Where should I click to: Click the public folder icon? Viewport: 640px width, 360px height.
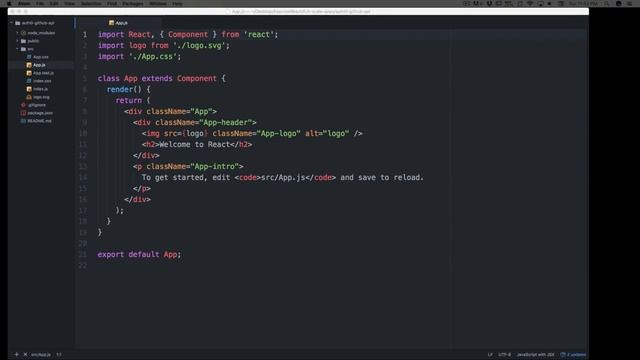[23, 41]
